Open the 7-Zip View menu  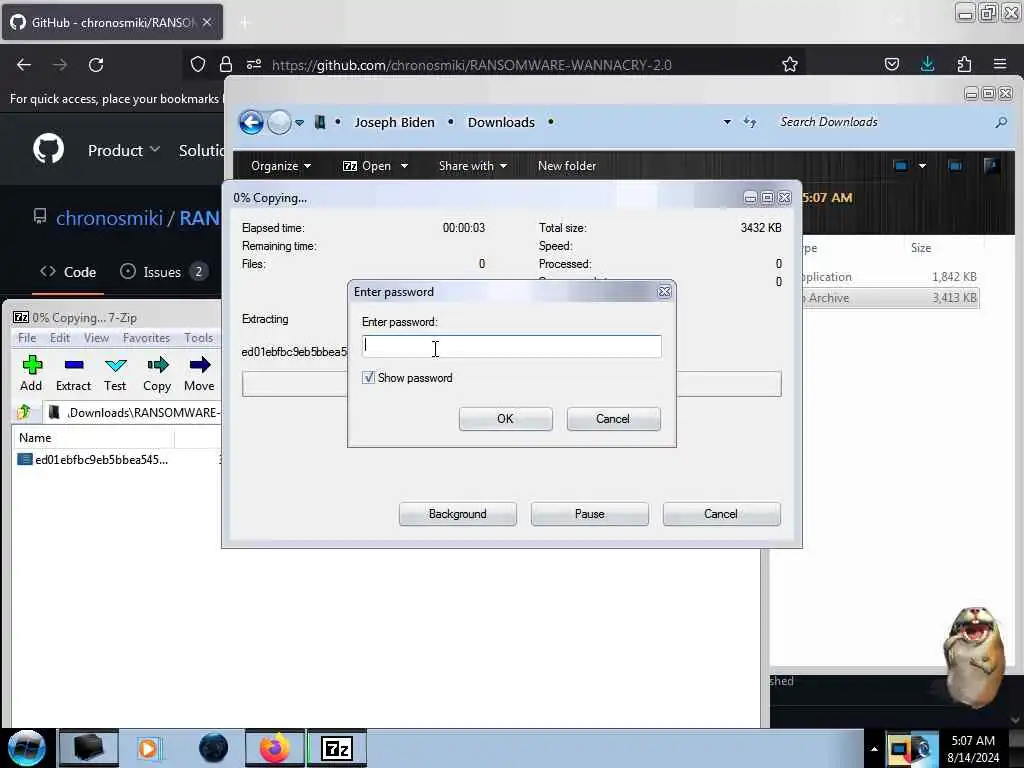(96, 338)
